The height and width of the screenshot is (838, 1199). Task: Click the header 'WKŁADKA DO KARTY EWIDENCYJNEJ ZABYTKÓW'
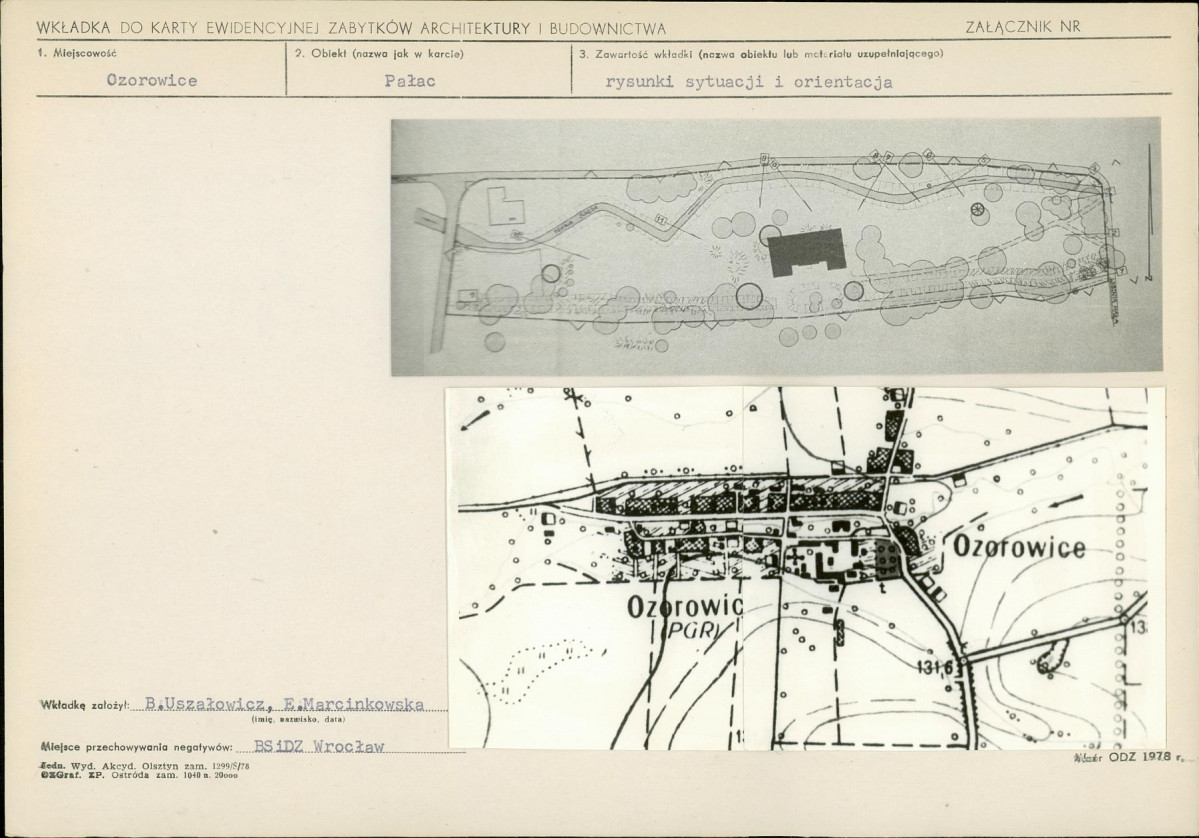click(226, 28)
